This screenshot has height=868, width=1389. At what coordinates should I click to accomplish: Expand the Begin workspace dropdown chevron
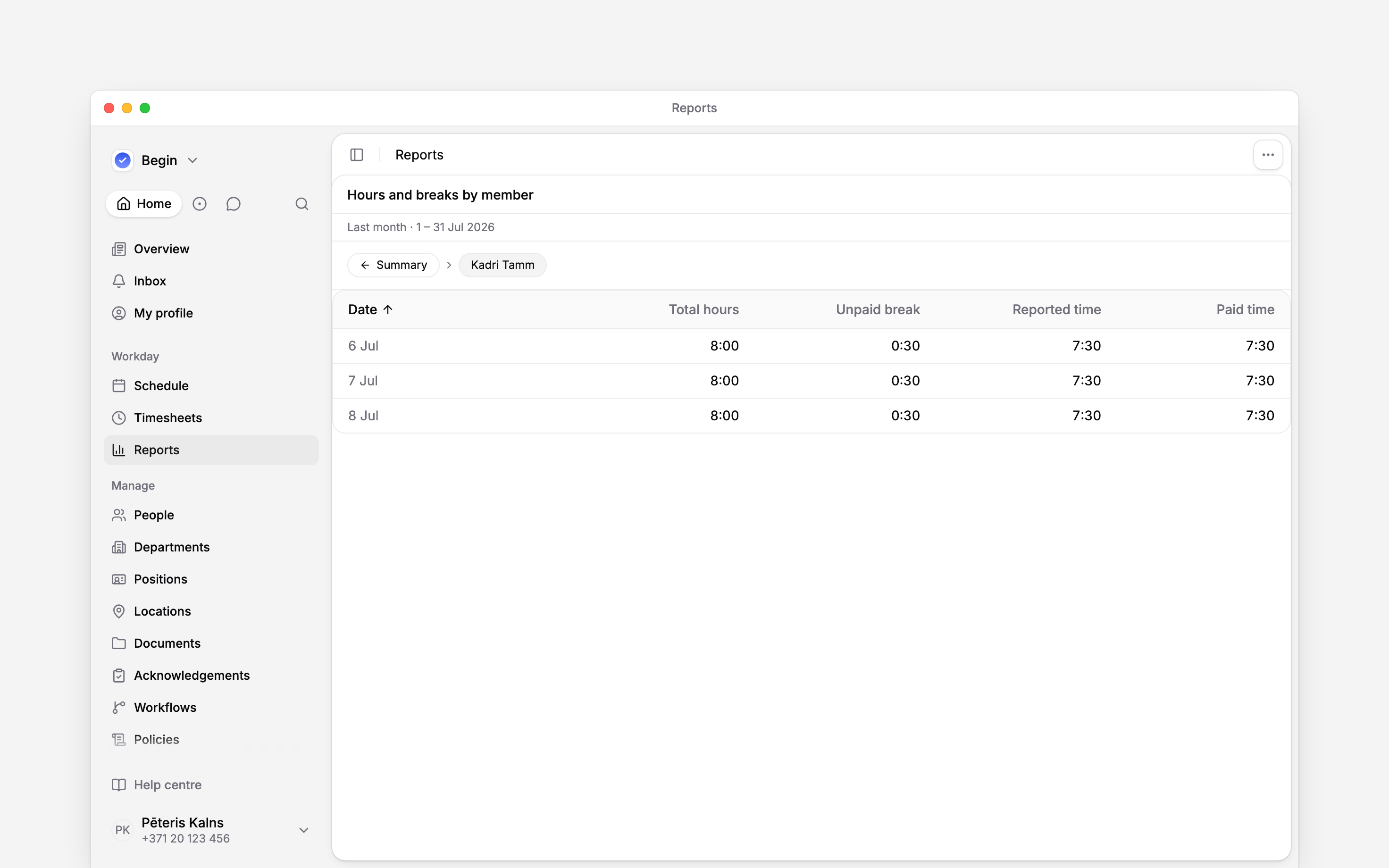click(193, 161)
